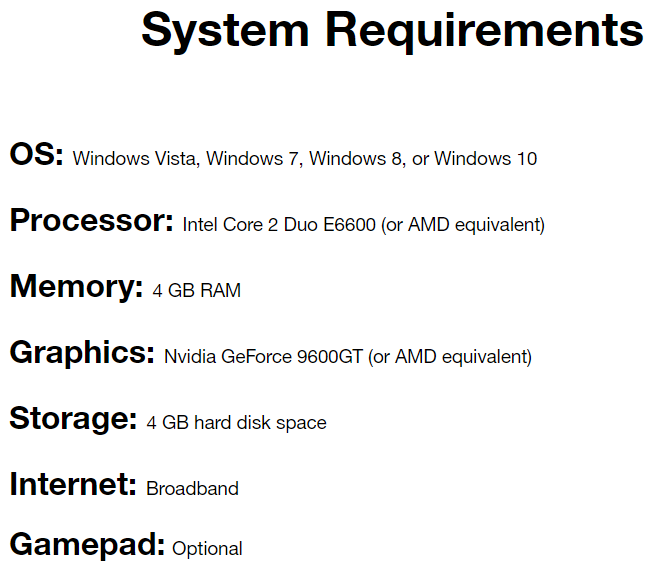Select the Optional text
The height and width of the screenshot is (579, 657).
(207, 549)
